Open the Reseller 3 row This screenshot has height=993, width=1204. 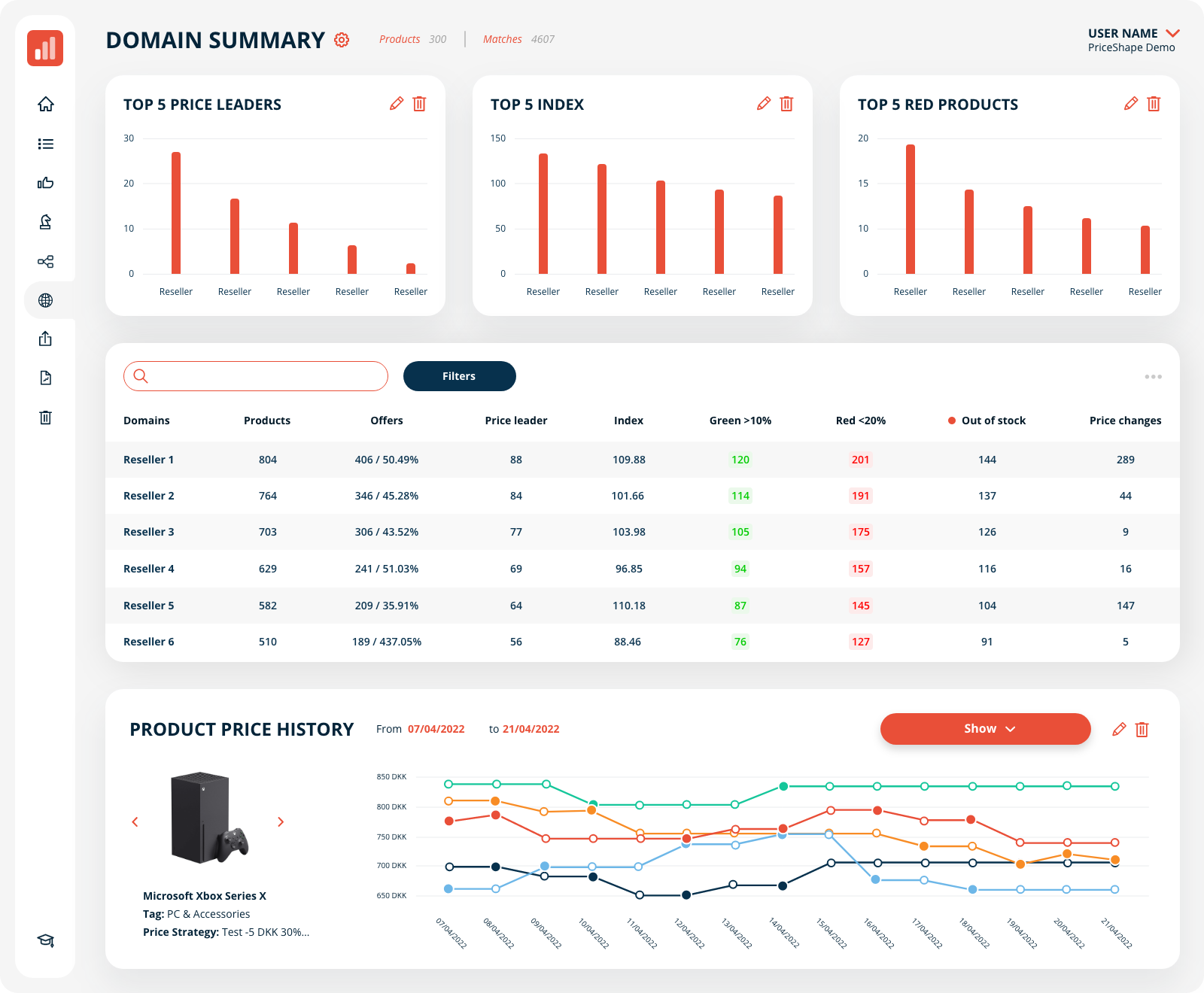643,532
